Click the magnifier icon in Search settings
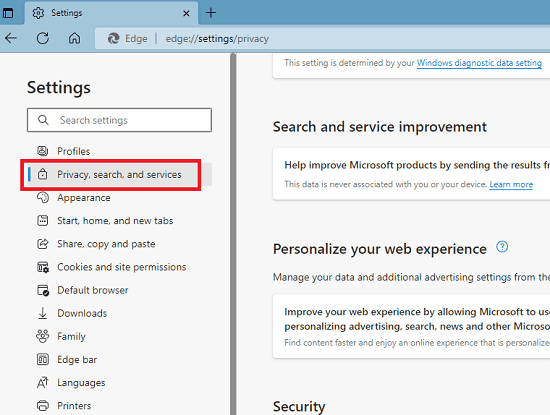Screen dimensions: 550x415 coord(43,120)
